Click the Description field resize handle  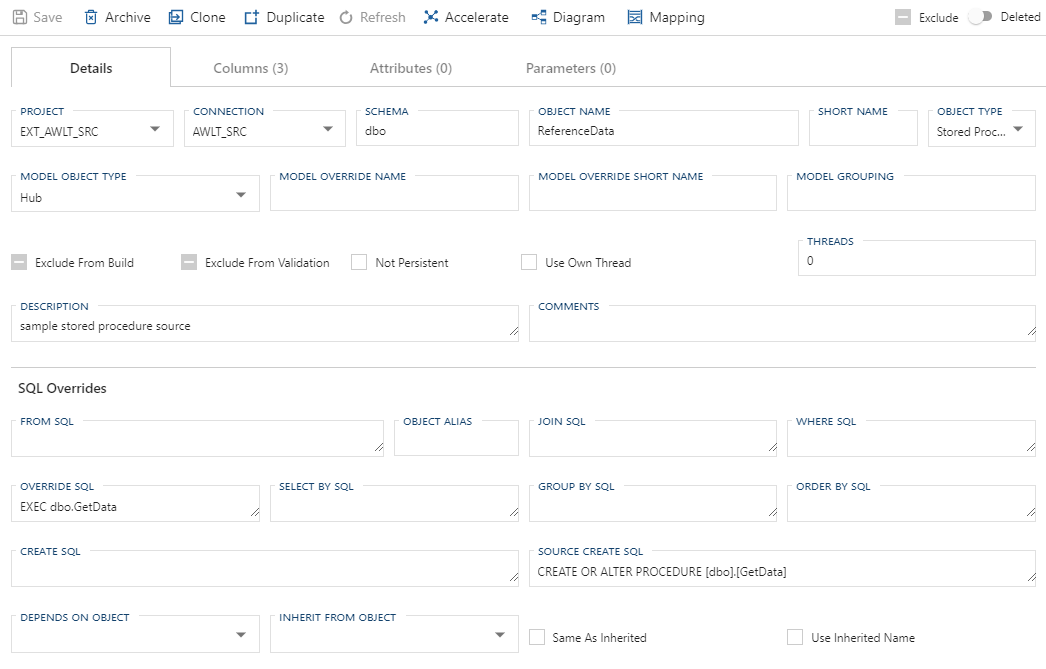pyautogui.click(x=514, y=331)
